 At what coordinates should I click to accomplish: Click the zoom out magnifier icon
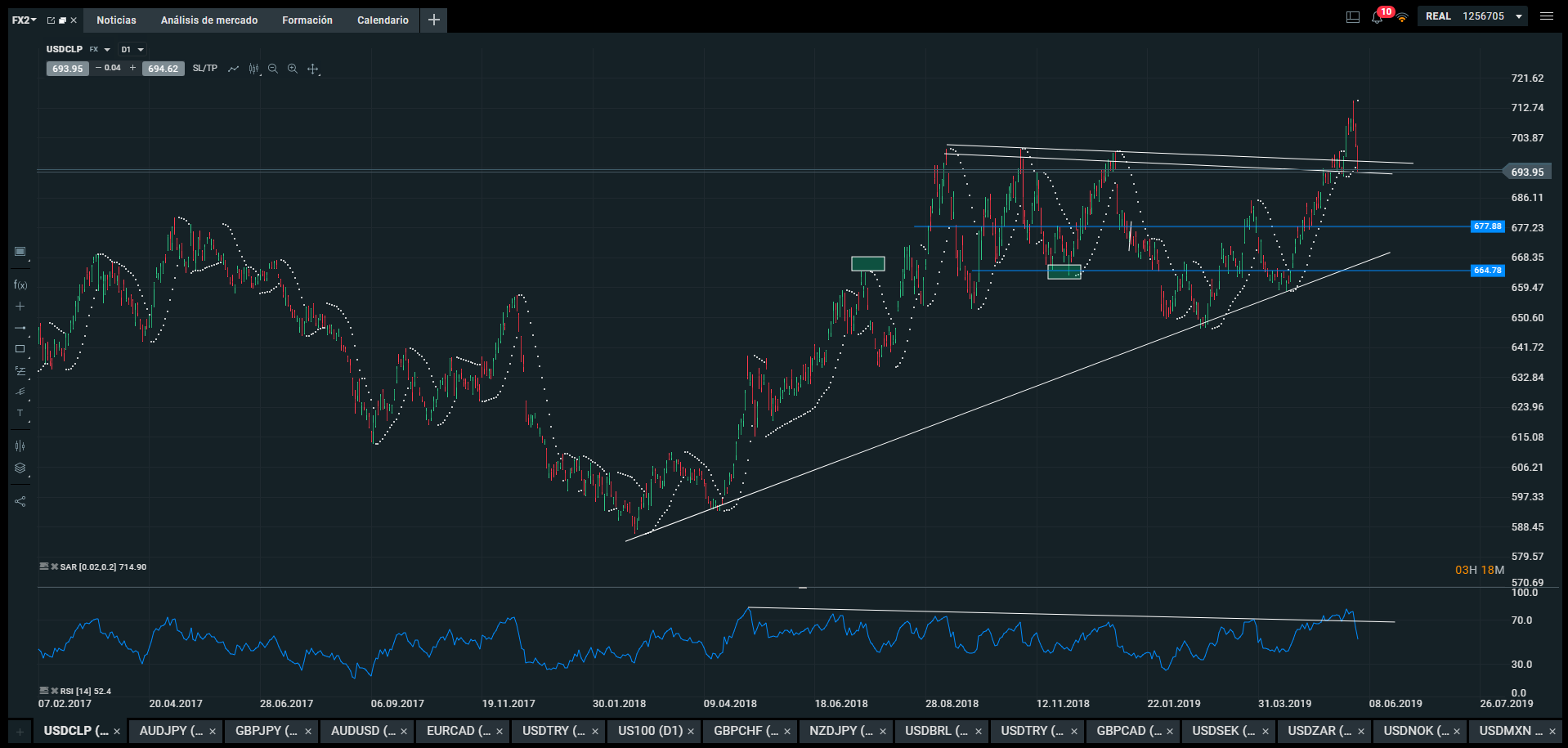click(x=273, y=69)
